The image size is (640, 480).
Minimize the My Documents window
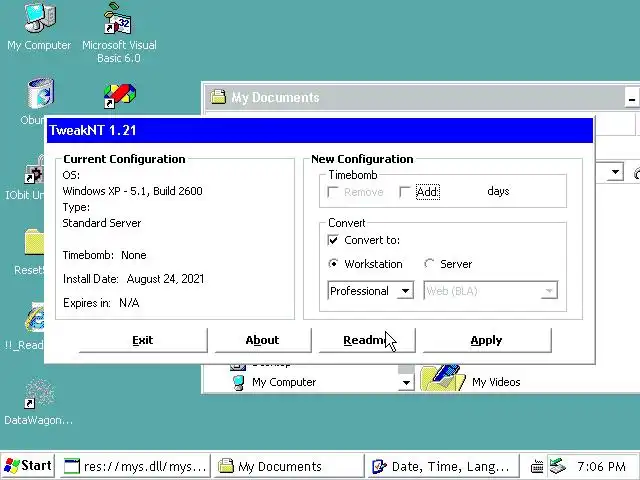(x=632, y=98)
